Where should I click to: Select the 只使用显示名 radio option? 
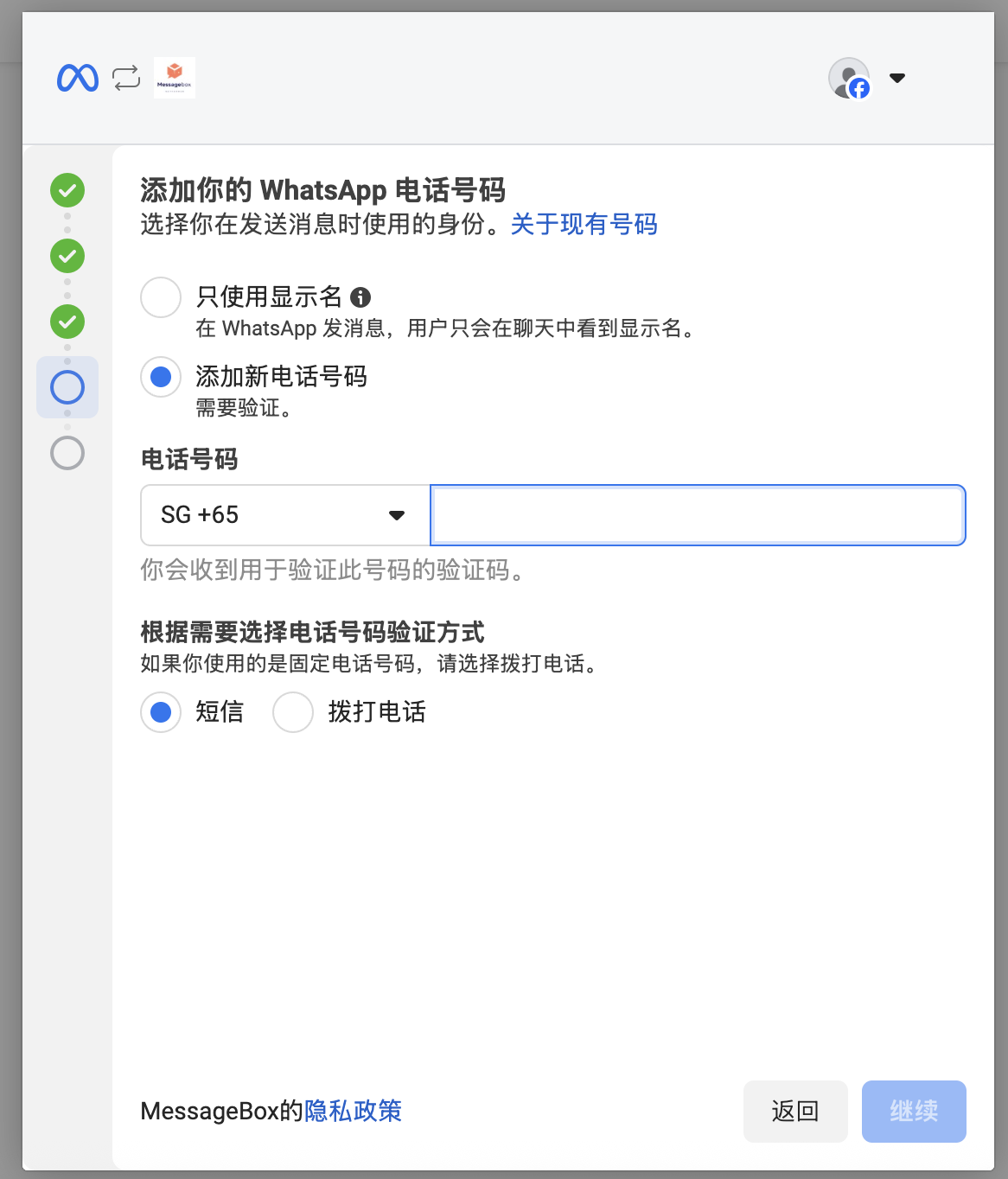point(160,297)
